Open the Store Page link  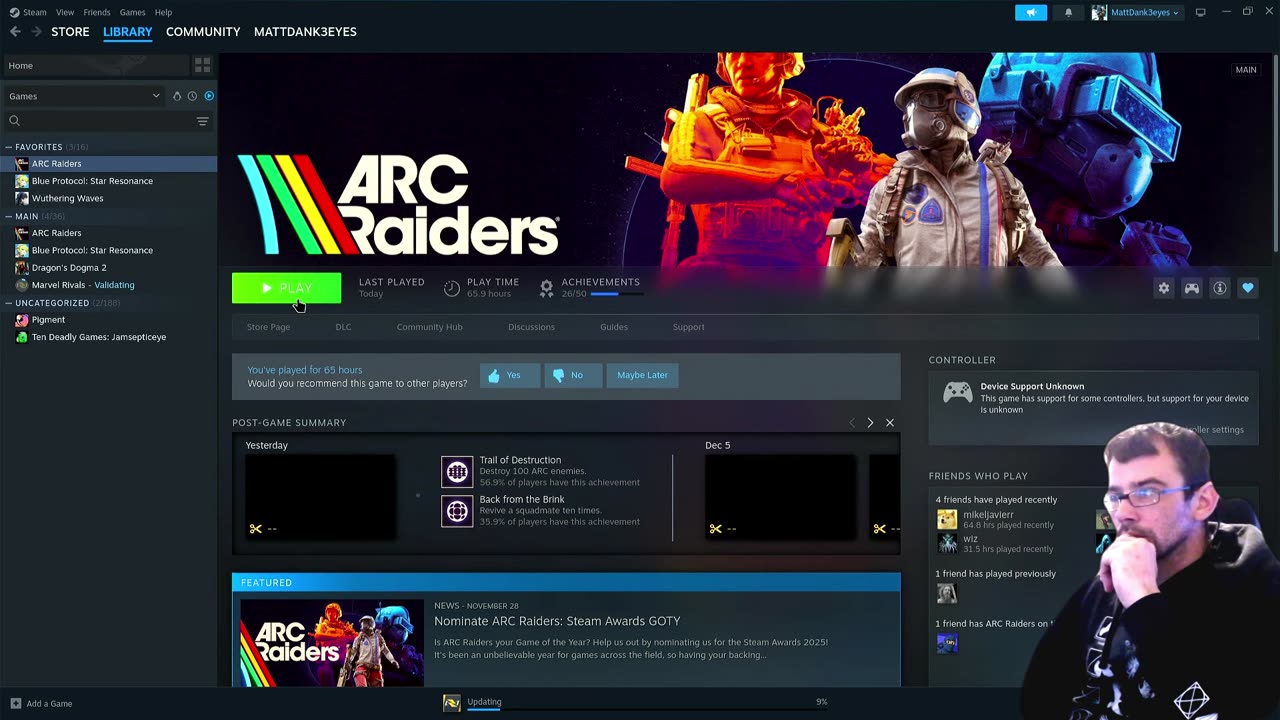[x=269, y=327]
